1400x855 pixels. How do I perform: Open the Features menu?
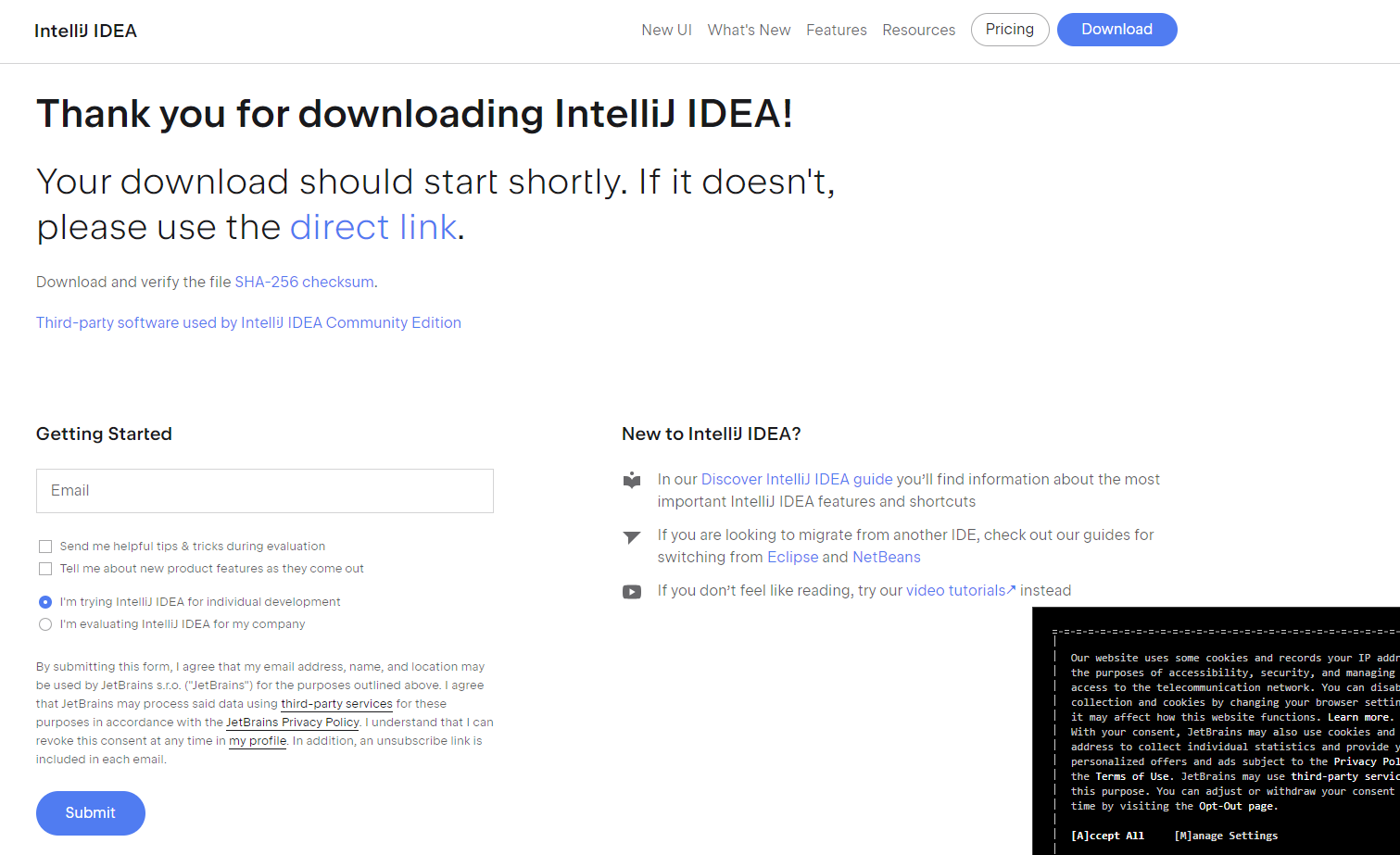point(836,30)
